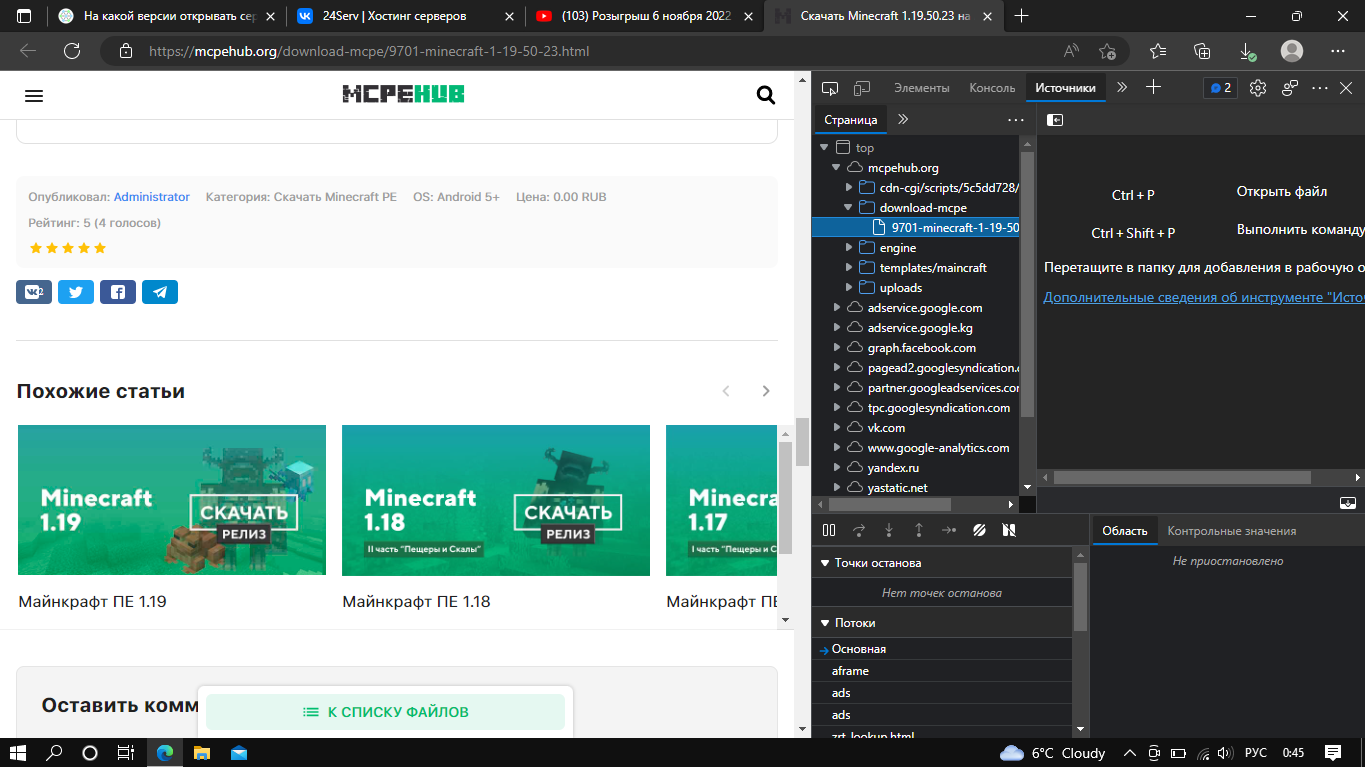Open the Minecraft 1.18 thumbnail
The image size is (1365, 767).
click(x=496, y=500)
